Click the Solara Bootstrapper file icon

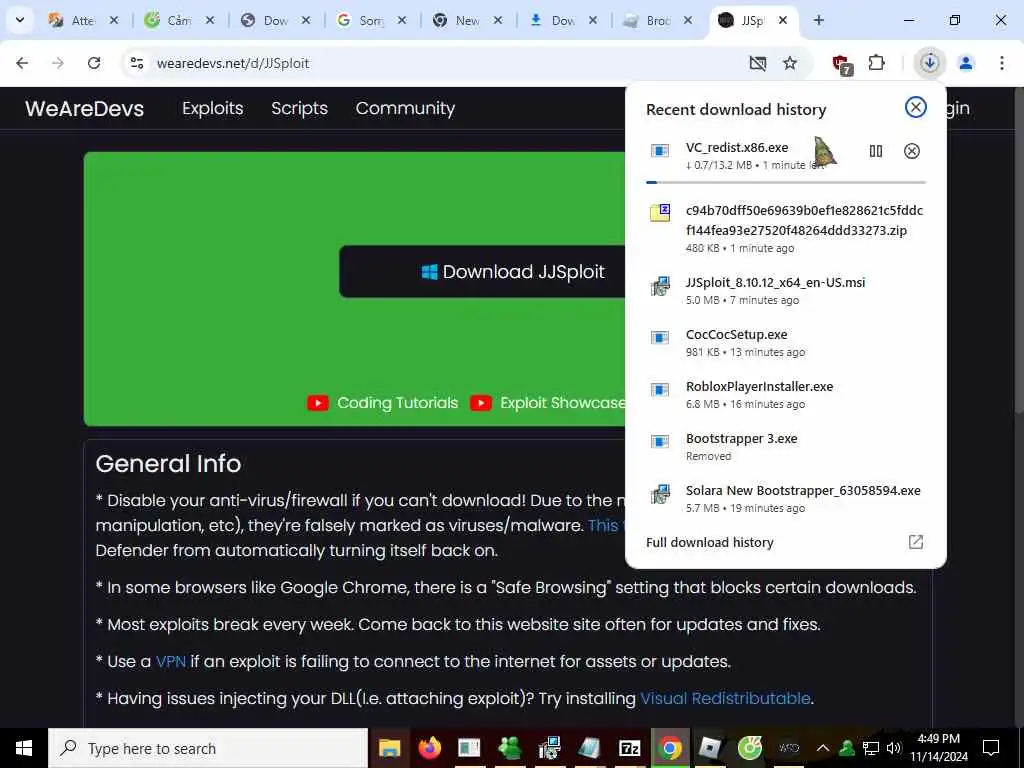660,494
